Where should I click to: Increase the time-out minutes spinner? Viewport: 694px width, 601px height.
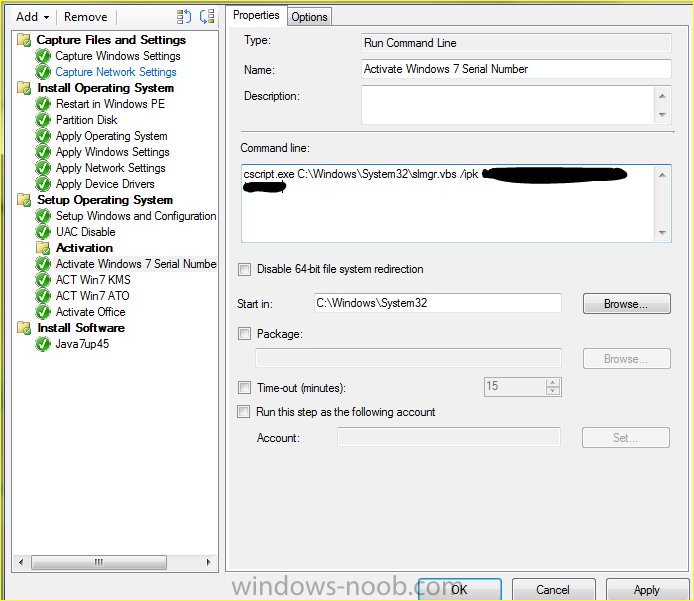[x=553, y=383]
